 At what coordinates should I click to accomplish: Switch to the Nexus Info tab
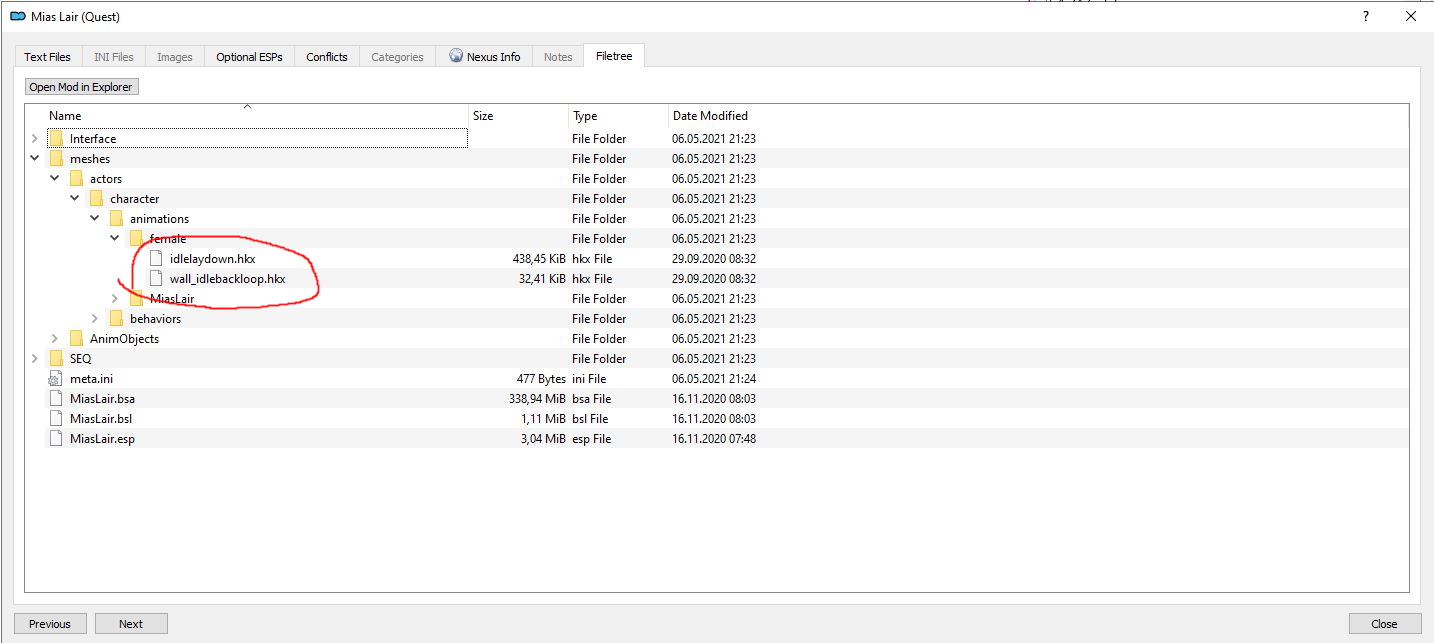coord(485,57)
